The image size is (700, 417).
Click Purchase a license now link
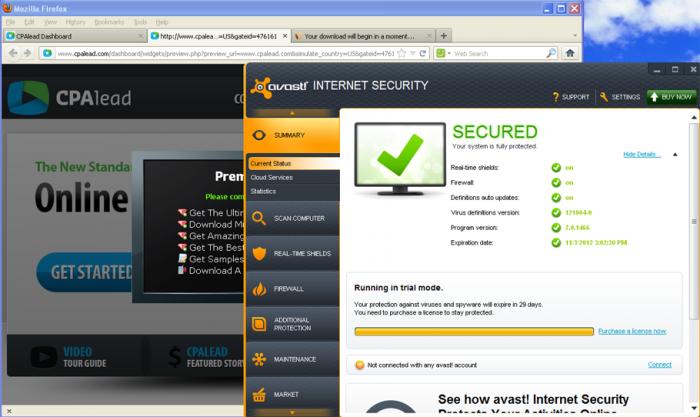tap(632, 331)
